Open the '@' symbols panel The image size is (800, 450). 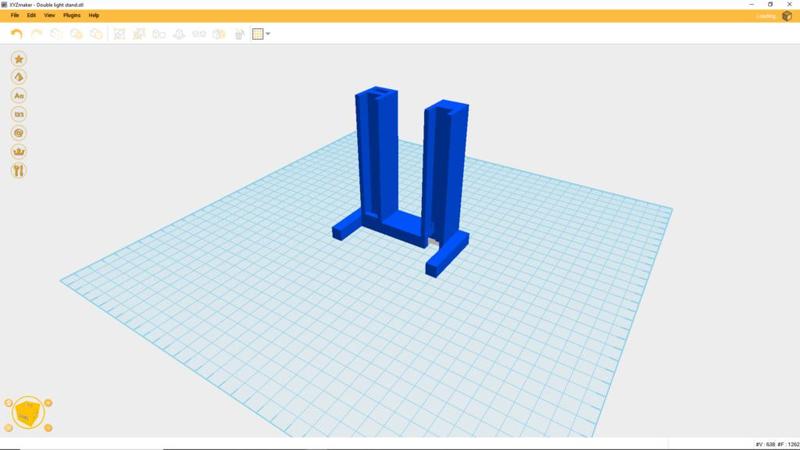pyautogui.click(x=19, y=133)
